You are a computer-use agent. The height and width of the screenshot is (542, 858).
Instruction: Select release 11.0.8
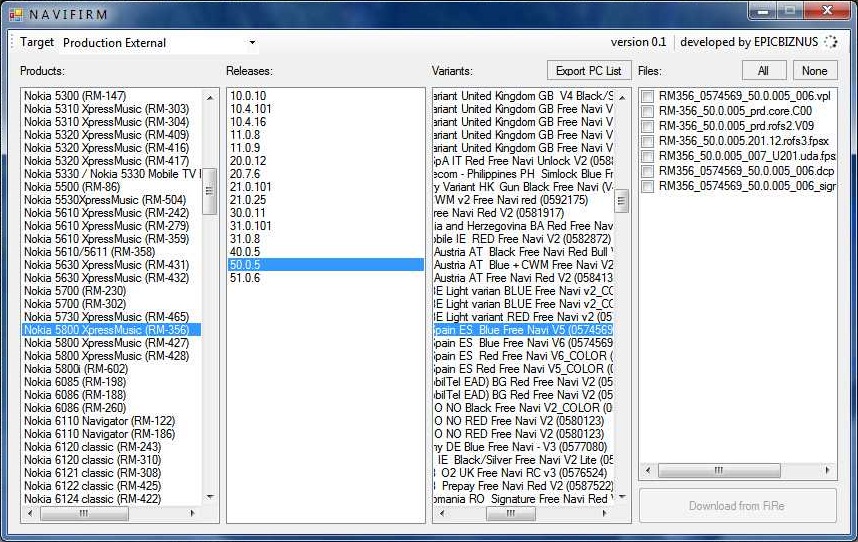326,135
